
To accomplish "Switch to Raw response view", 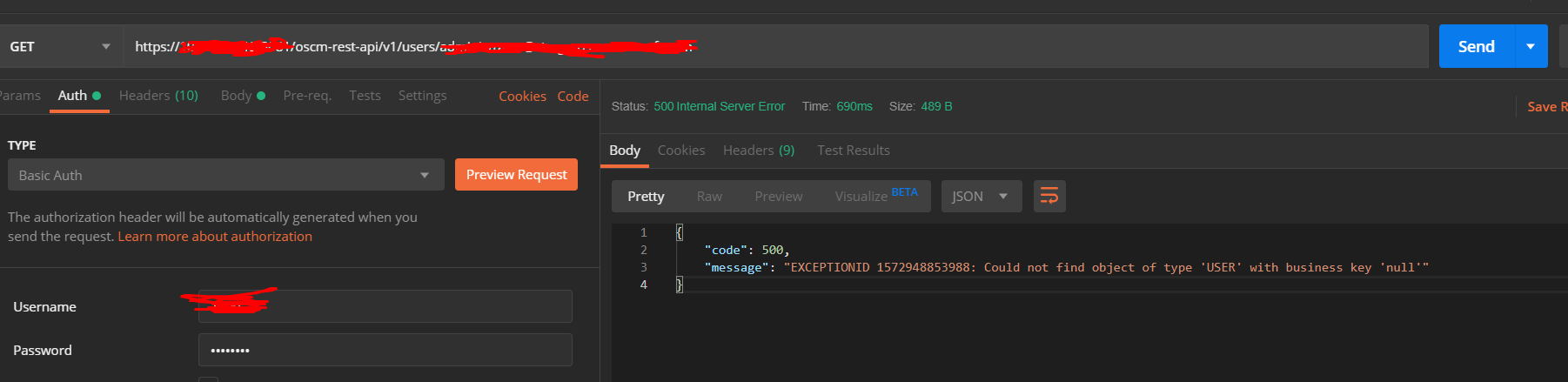I will pos(709,197).
